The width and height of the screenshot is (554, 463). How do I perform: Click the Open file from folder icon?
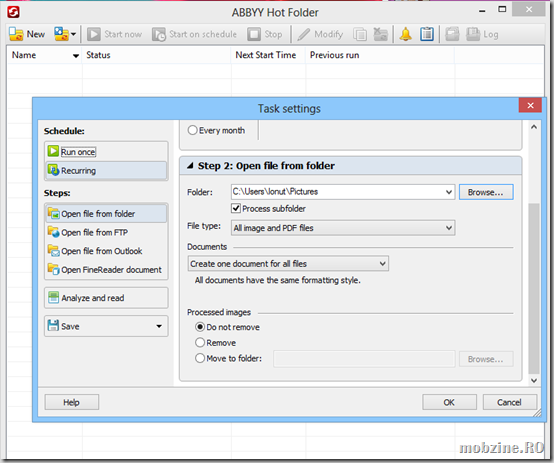tap(53, 213)
